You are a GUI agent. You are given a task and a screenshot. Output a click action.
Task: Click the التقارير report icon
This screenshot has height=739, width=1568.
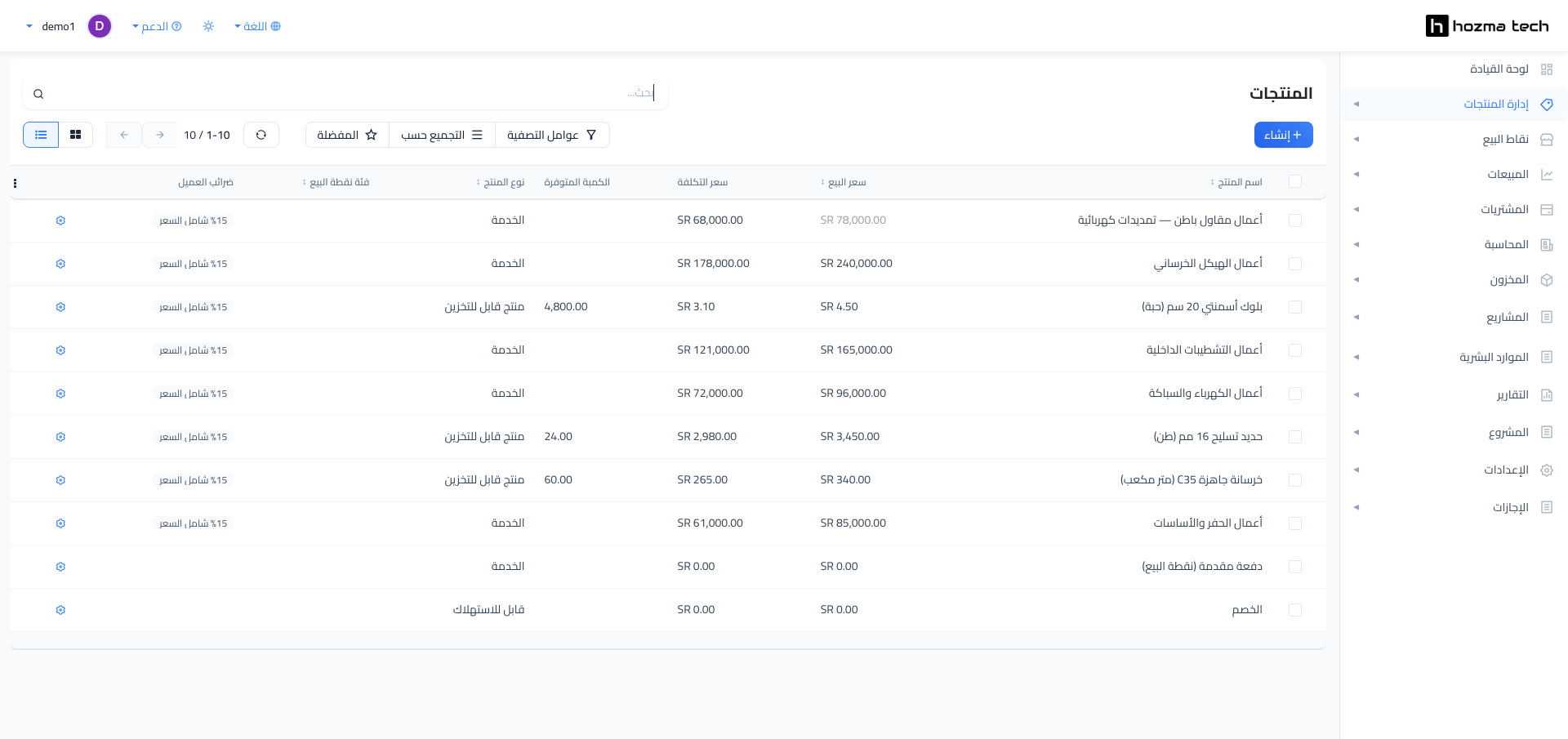1546,395
